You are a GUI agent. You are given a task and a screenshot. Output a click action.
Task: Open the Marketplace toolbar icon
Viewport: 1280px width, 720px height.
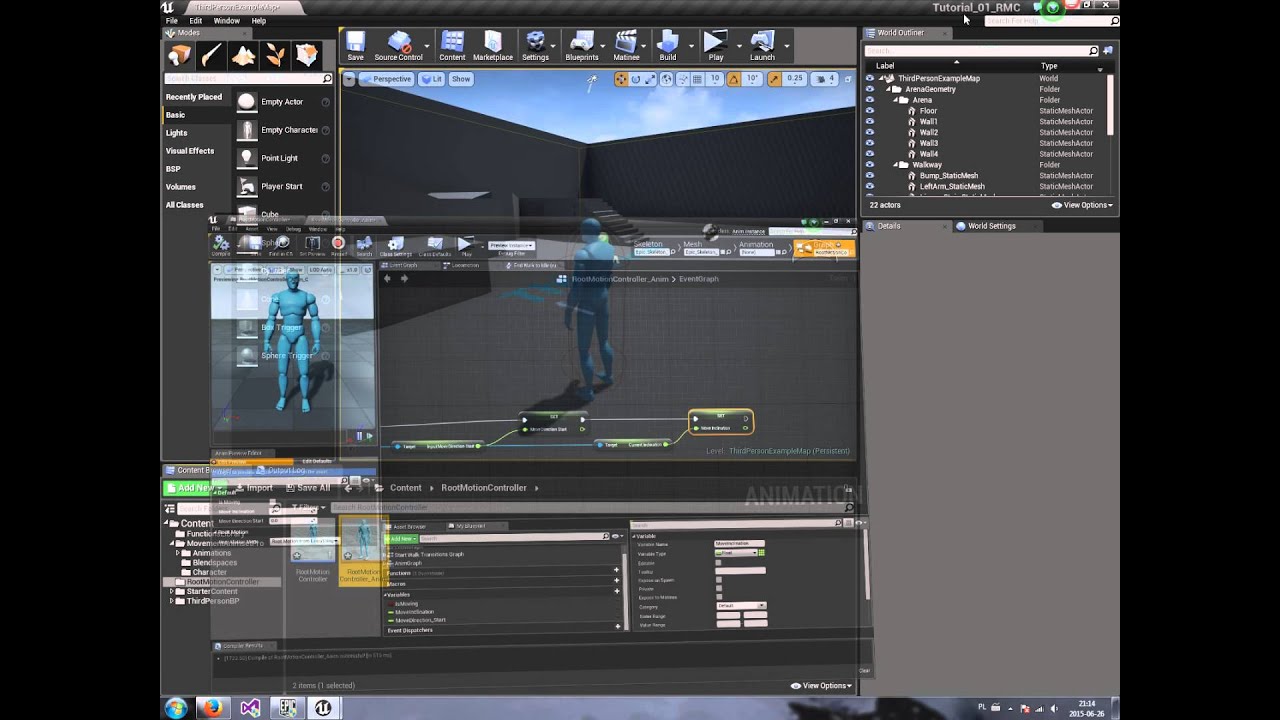492,46
